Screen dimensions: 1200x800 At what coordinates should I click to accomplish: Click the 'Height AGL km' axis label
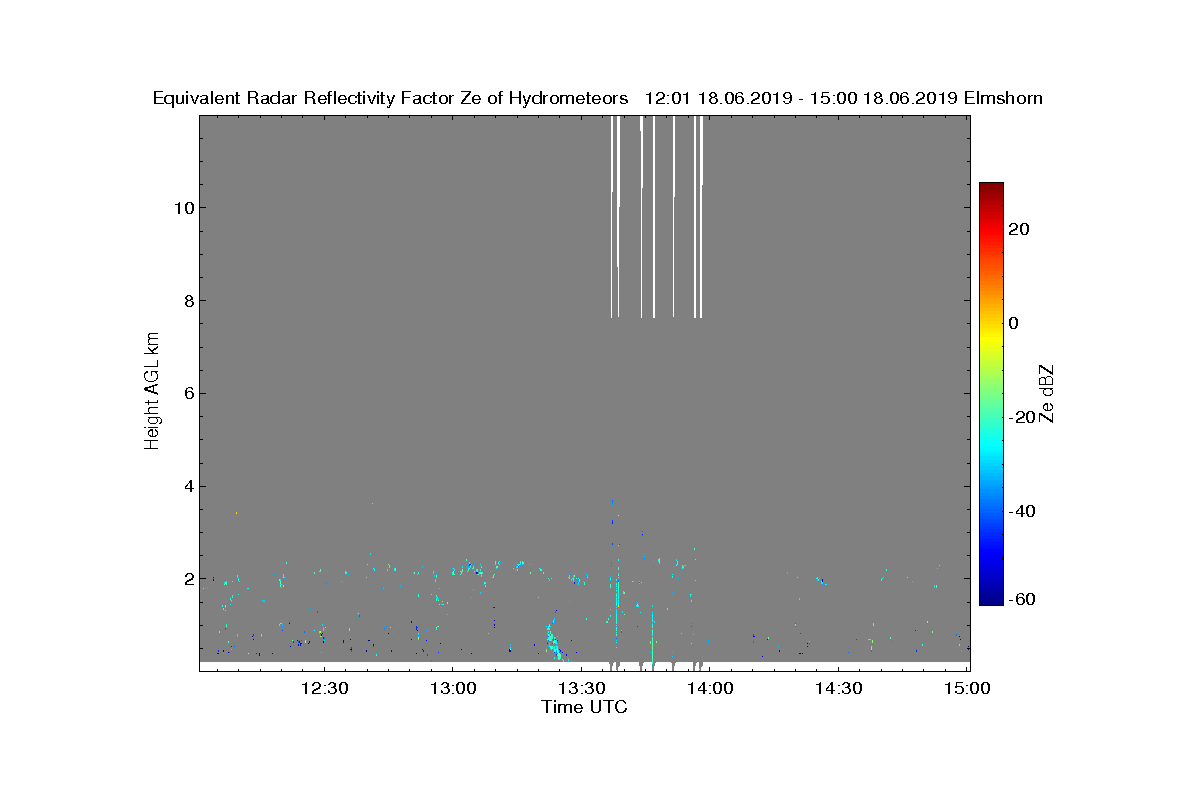pos(153,393)
